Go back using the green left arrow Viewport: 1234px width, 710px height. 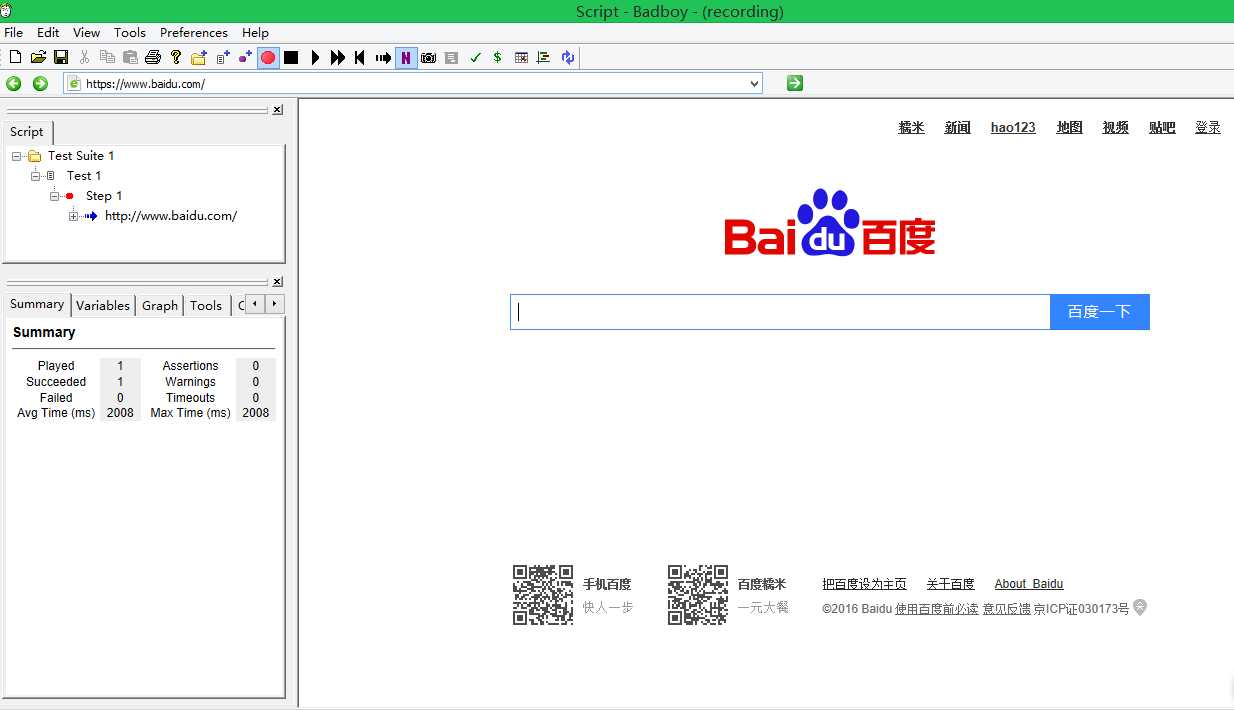14,84
